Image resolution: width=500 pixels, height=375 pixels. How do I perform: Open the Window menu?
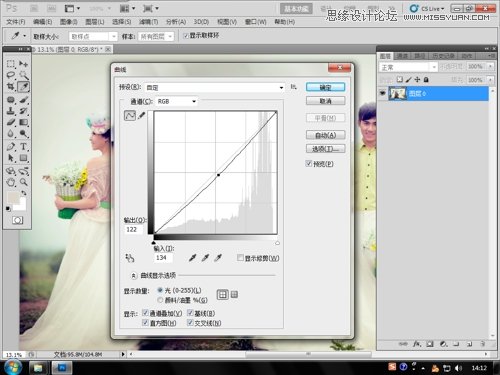coord(256,22)
